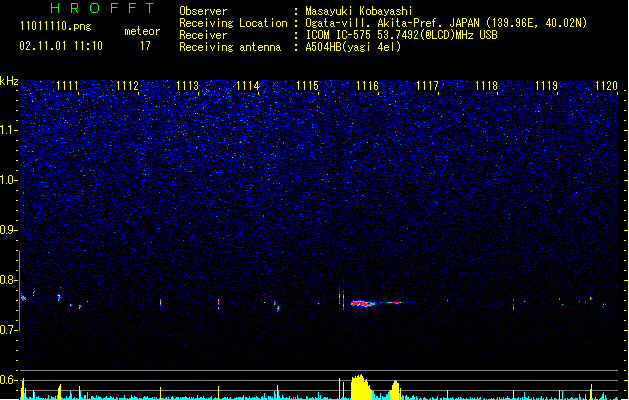
Task: Click the large yellow intensity peak in bottom graph
Action: [361, 387]
